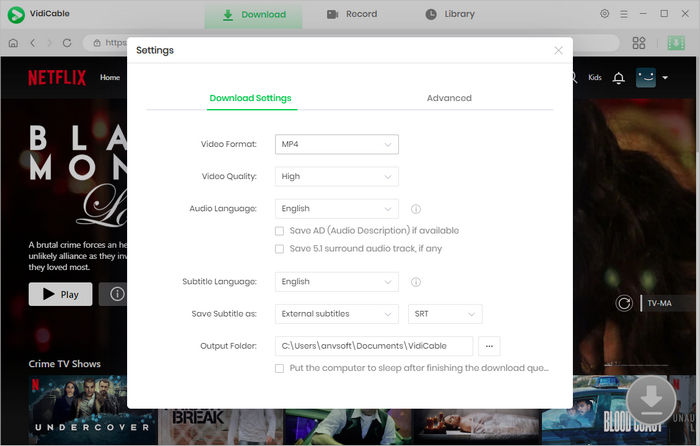The image size is (700, 446).
Task: Click the More Info button icon on Netflix
Action: click(117, 294)
